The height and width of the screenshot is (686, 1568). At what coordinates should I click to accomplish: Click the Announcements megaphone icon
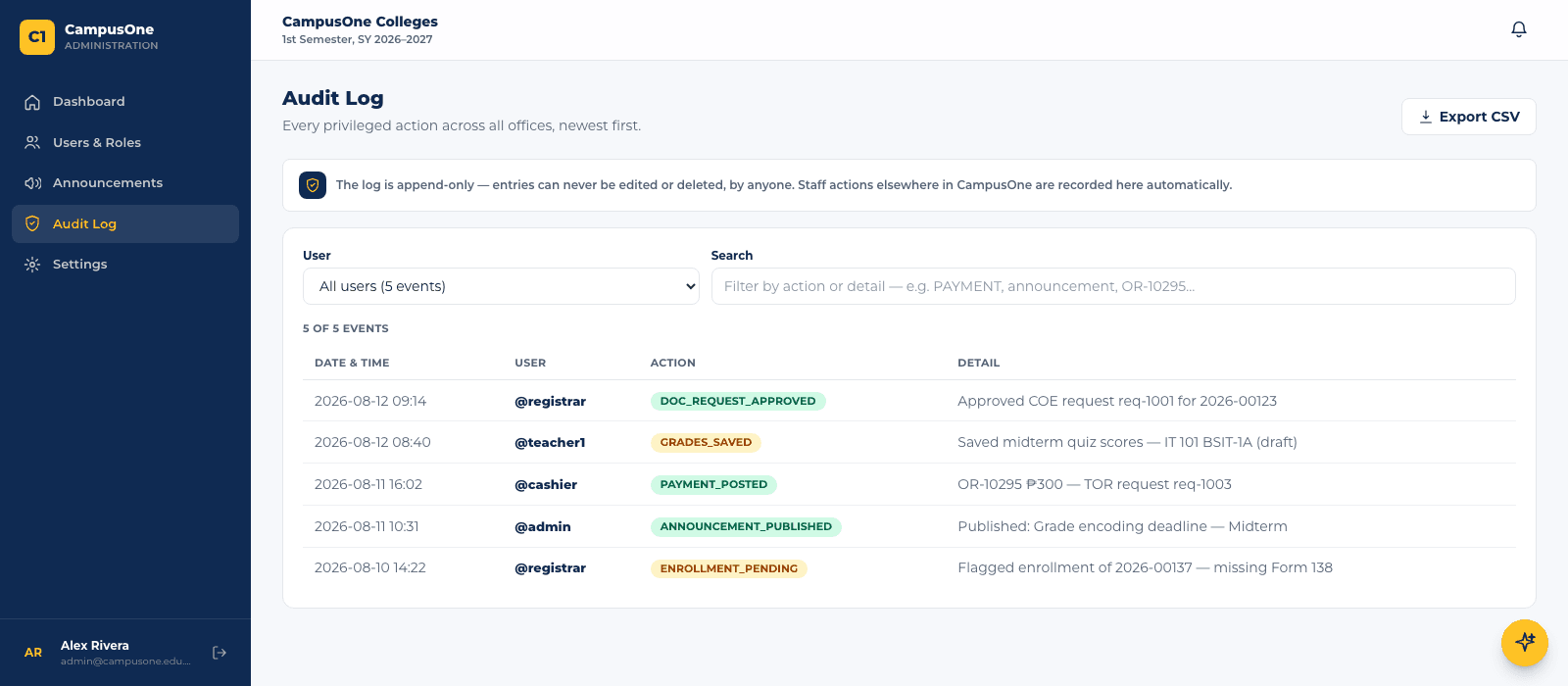click(x=32, y=183)
